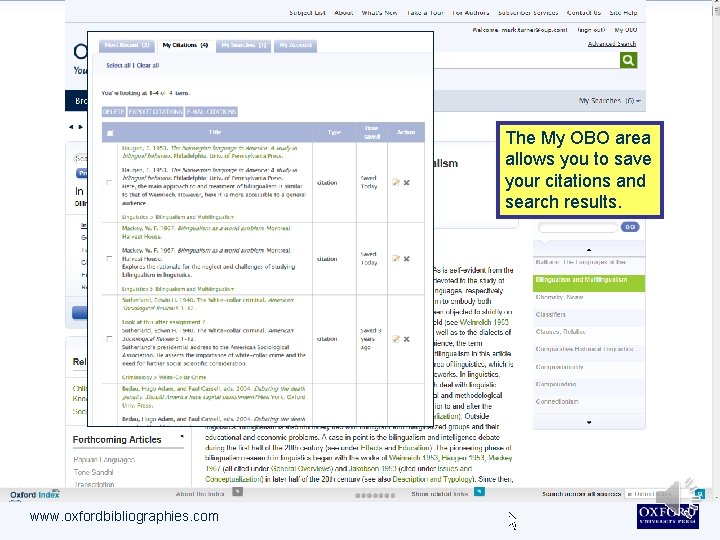The height and width of the screenshot is (540, 720).
Task: Click the E-MAIL CITATIONS button
Action: (x=212, y=112)
